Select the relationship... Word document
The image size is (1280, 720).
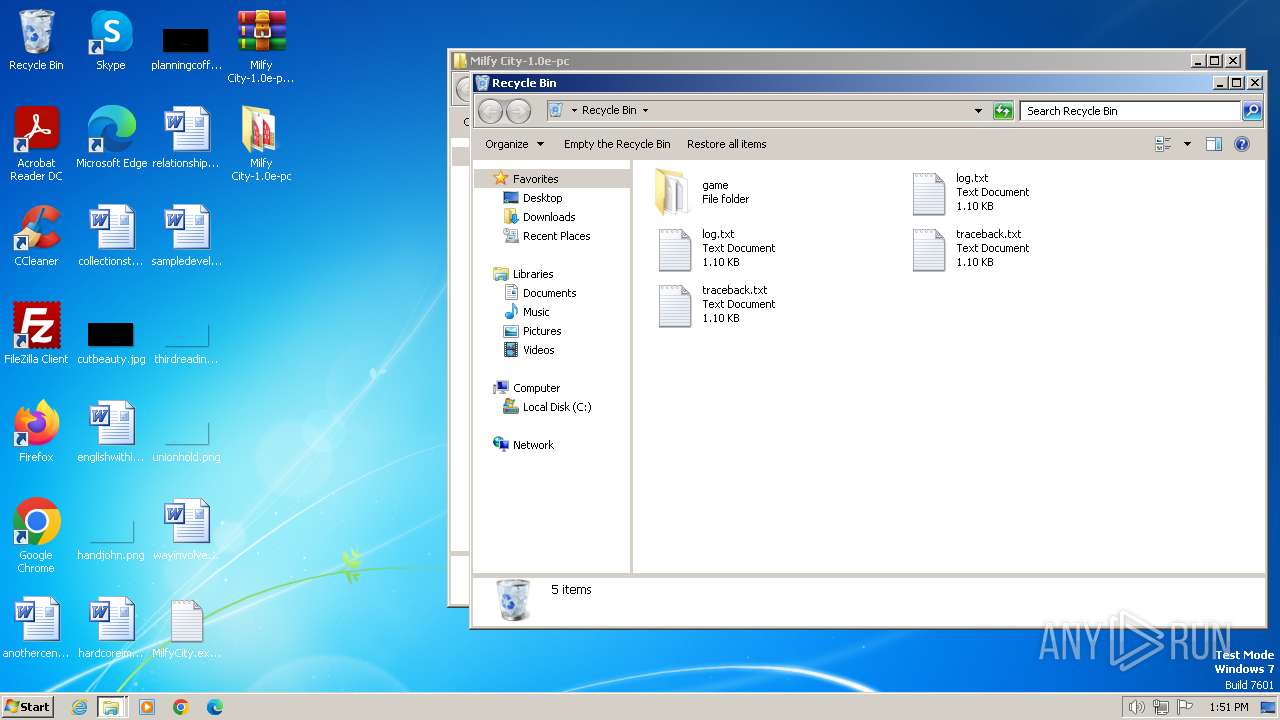pos(186,139)
